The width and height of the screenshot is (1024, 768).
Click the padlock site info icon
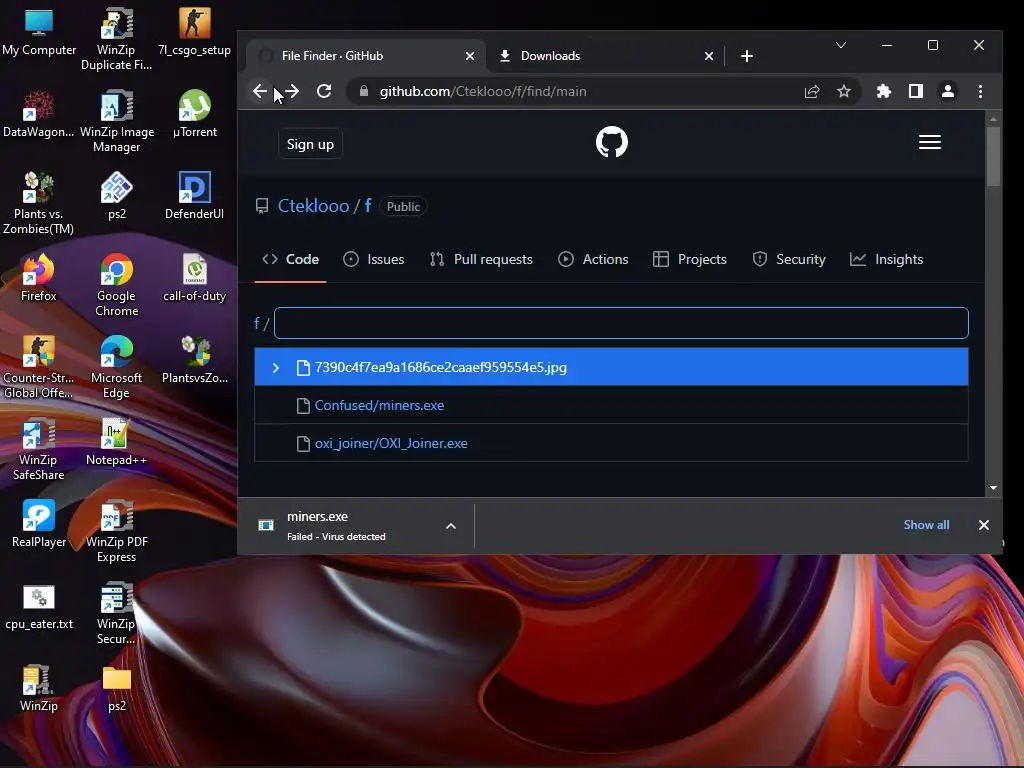(x=364, y=91)
